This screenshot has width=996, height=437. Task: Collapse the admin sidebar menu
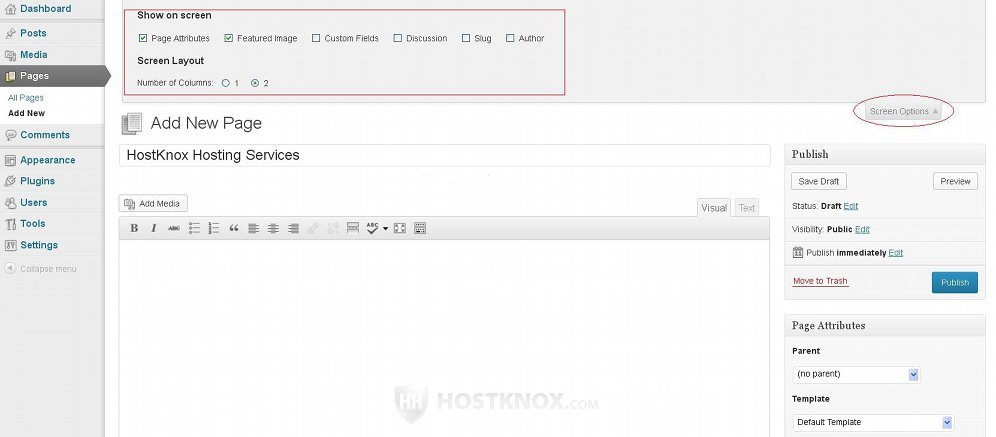coord(41,269)
